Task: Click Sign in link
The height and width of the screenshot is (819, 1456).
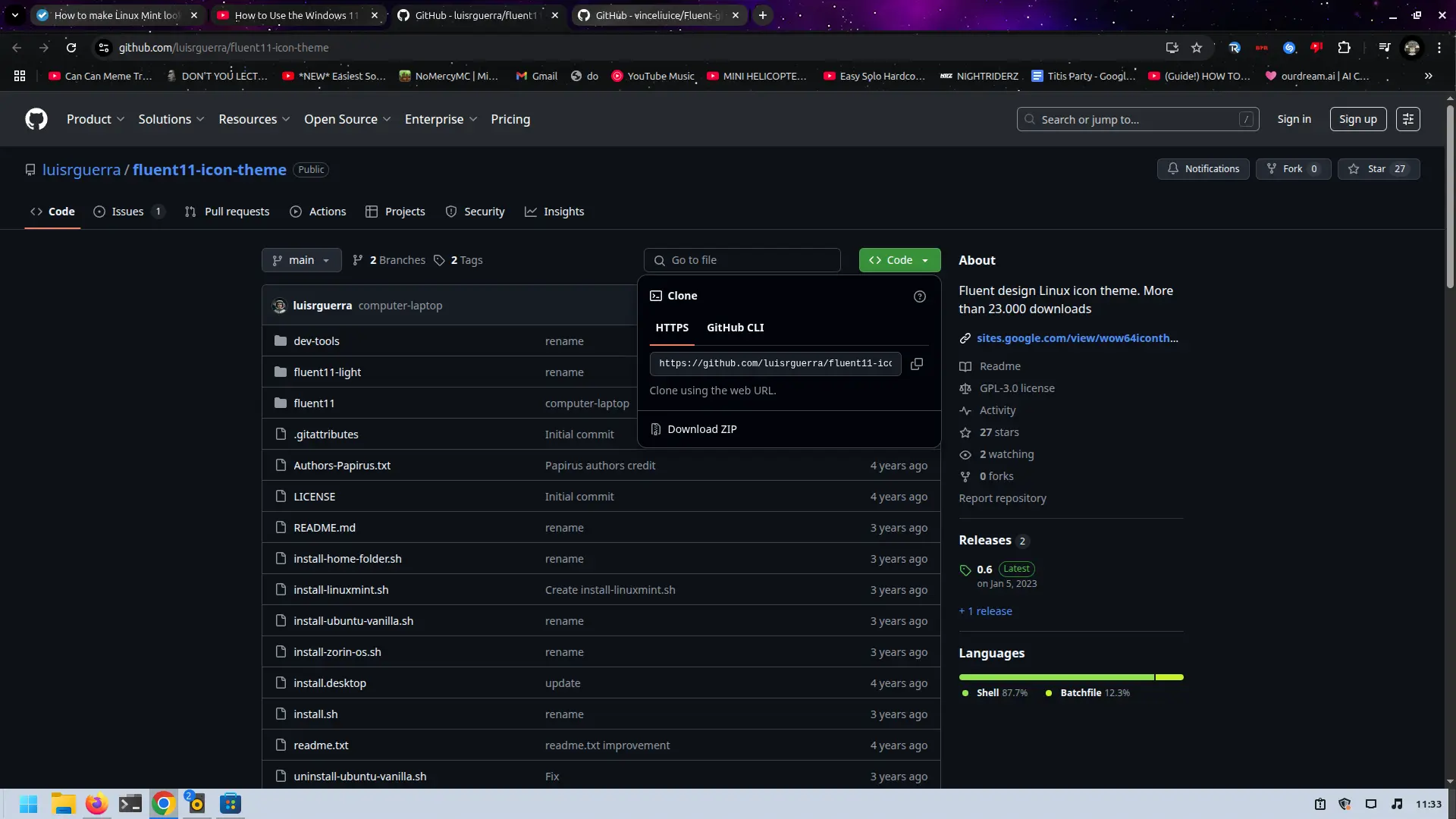Action: click(1294, 119)
